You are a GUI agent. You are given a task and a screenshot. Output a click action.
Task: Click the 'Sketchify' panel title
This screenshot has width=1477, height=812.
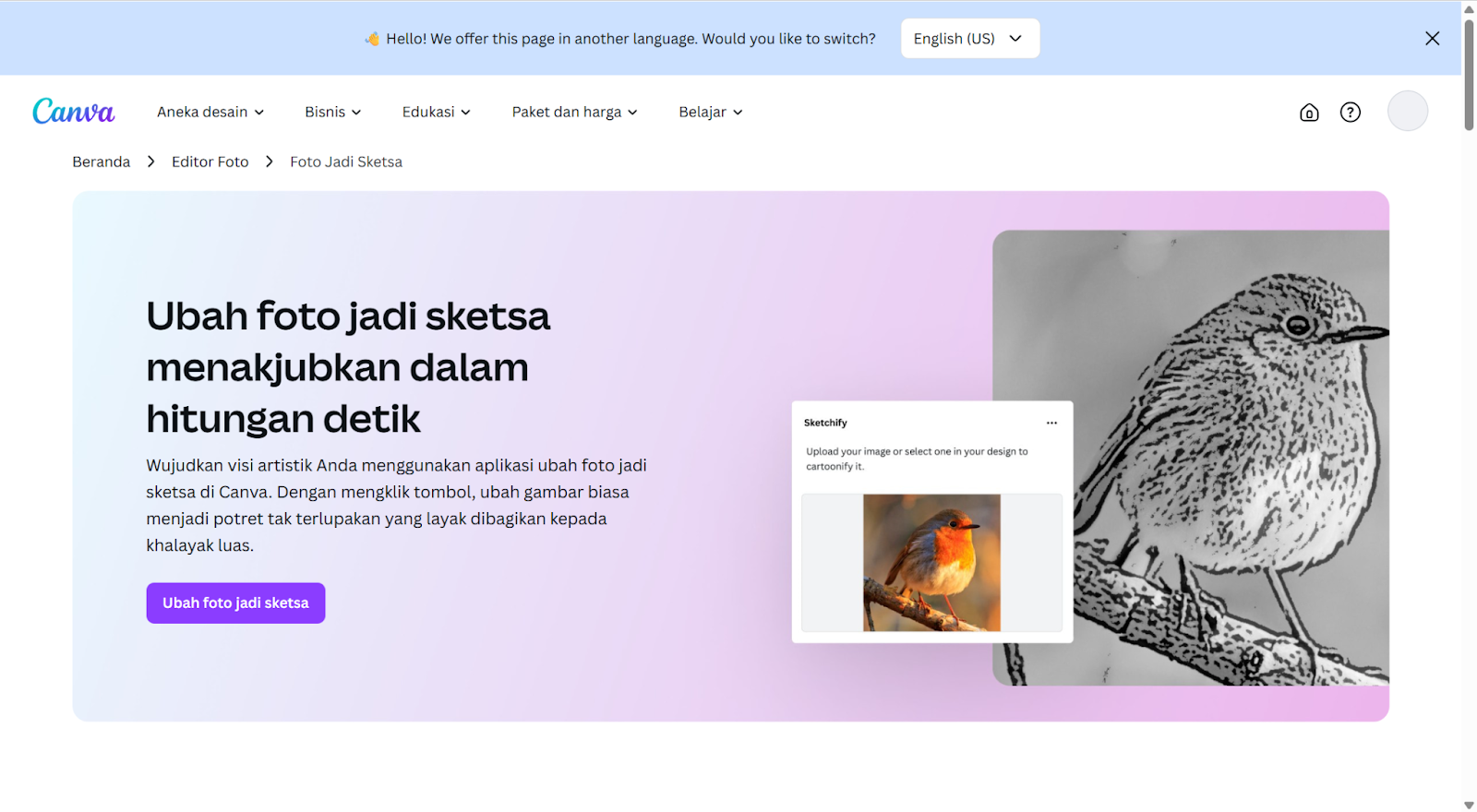coord(825,423)
